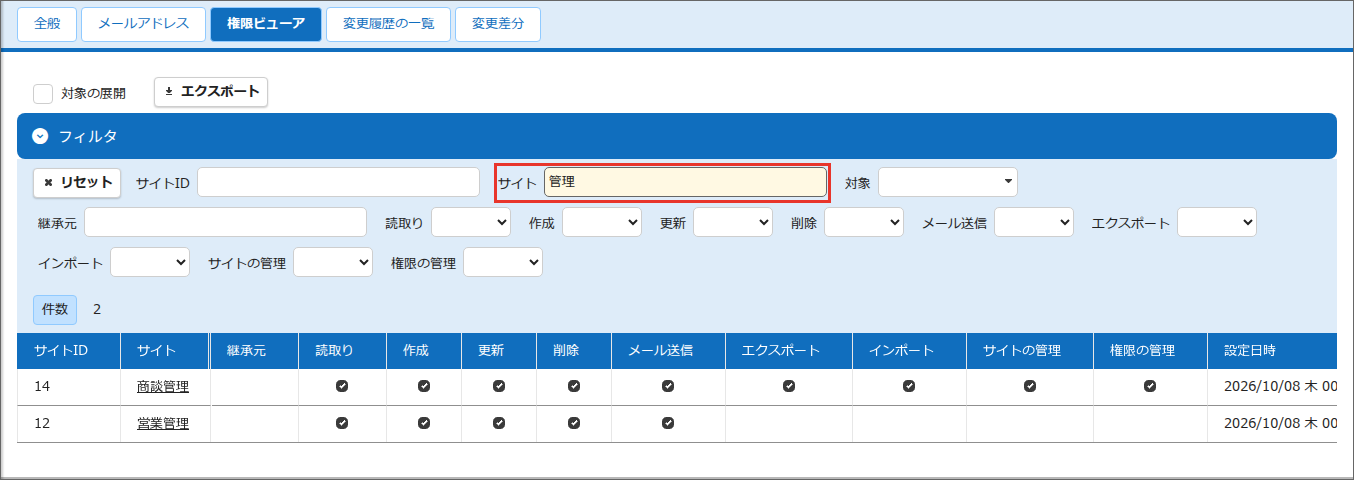Click 削除 check icon in 営業管理 row
The height and width of the screenshot is (480, 1354).
(574, 423)
